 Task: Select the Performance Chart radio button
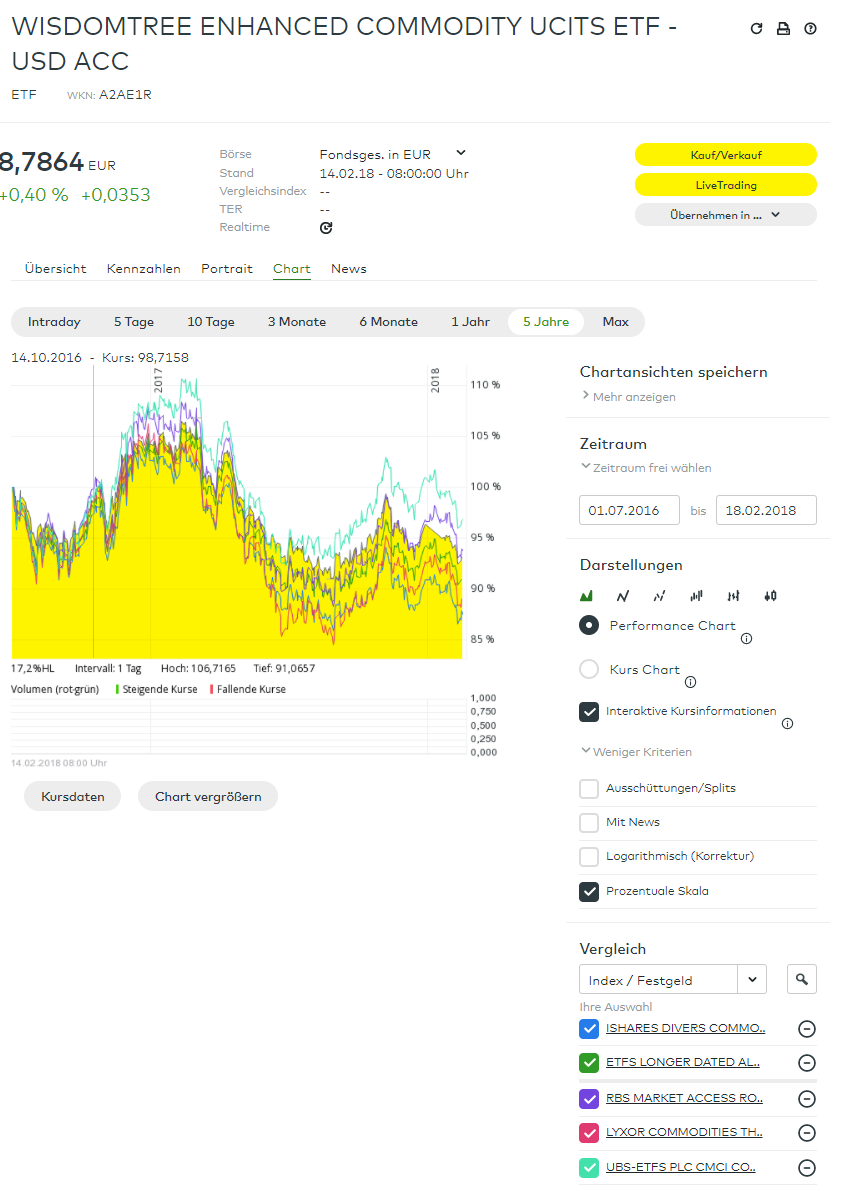(589, 626)
